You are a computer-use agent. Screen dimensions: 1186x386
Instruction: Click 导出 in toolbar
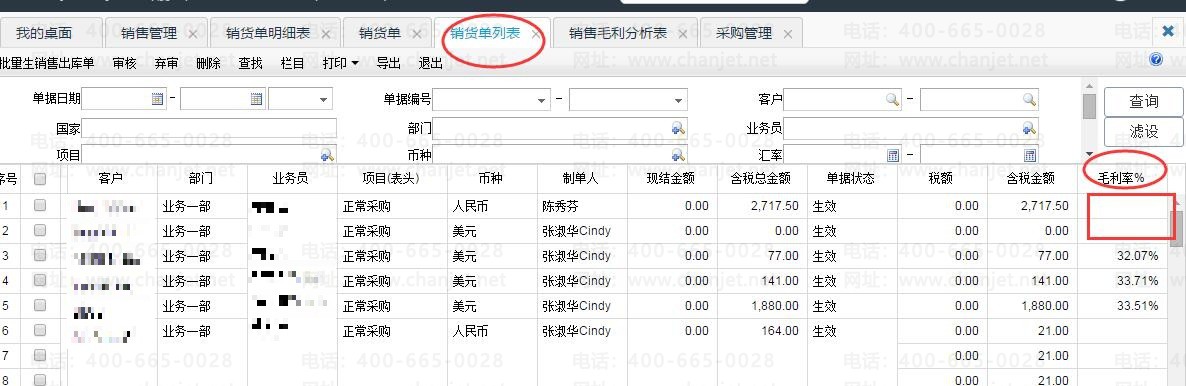tap(389, 64)
